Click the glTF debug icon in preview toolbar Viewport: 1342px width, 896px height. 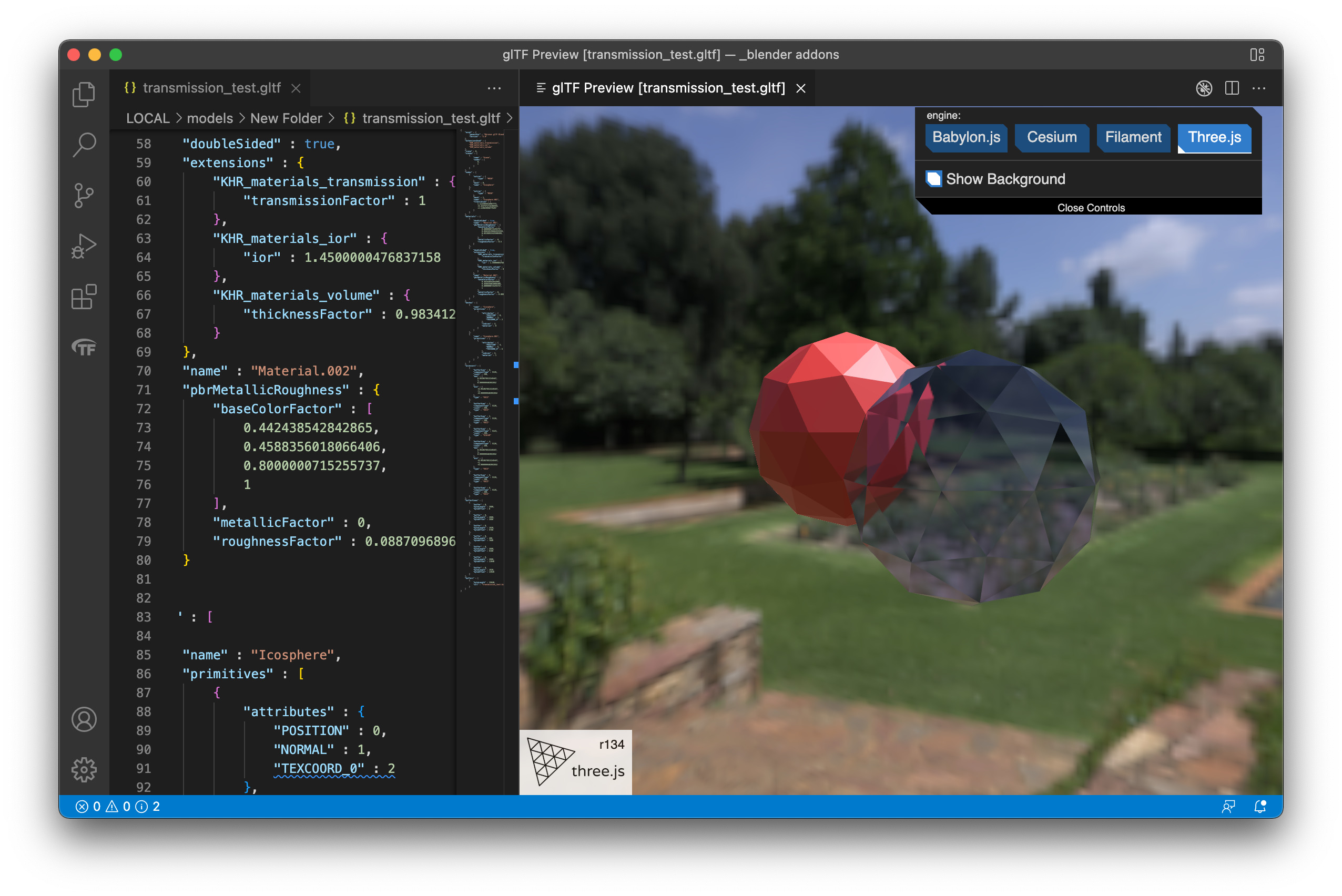(x=1204, y=88)
